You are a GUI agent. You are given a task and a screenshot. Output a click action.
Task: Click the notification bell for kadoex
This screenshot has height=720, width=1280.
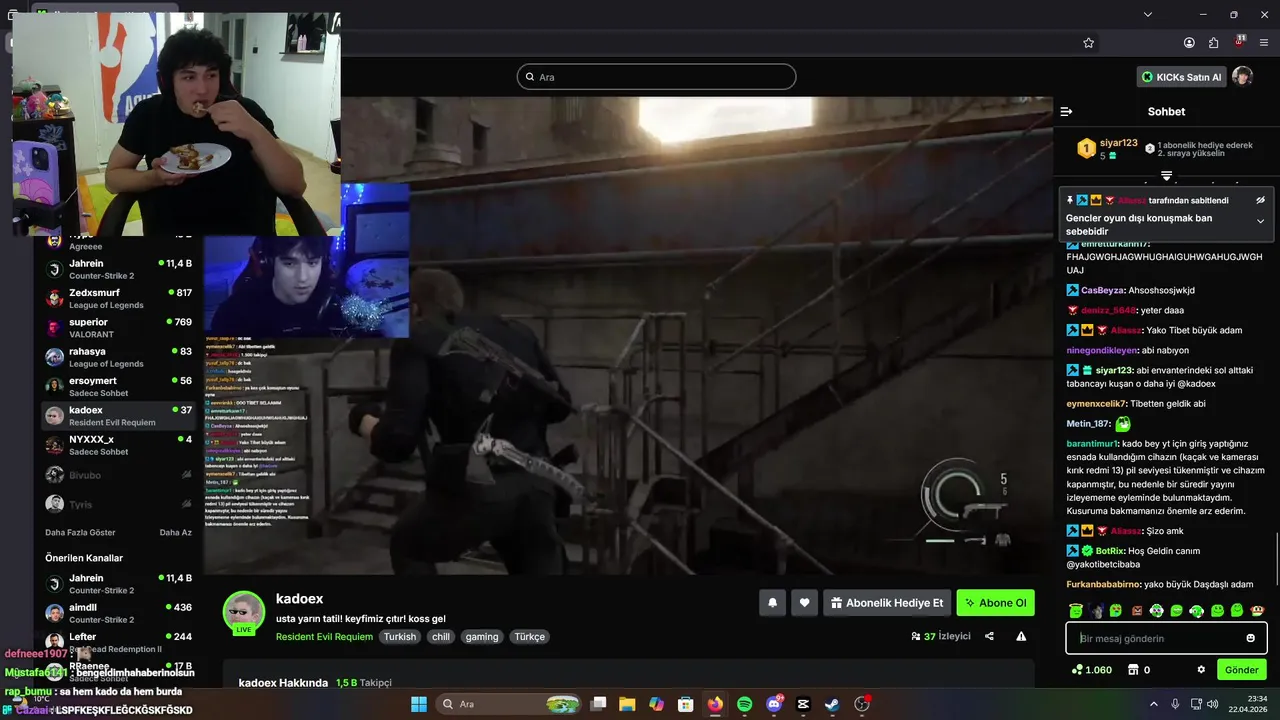tap(772, 603)
